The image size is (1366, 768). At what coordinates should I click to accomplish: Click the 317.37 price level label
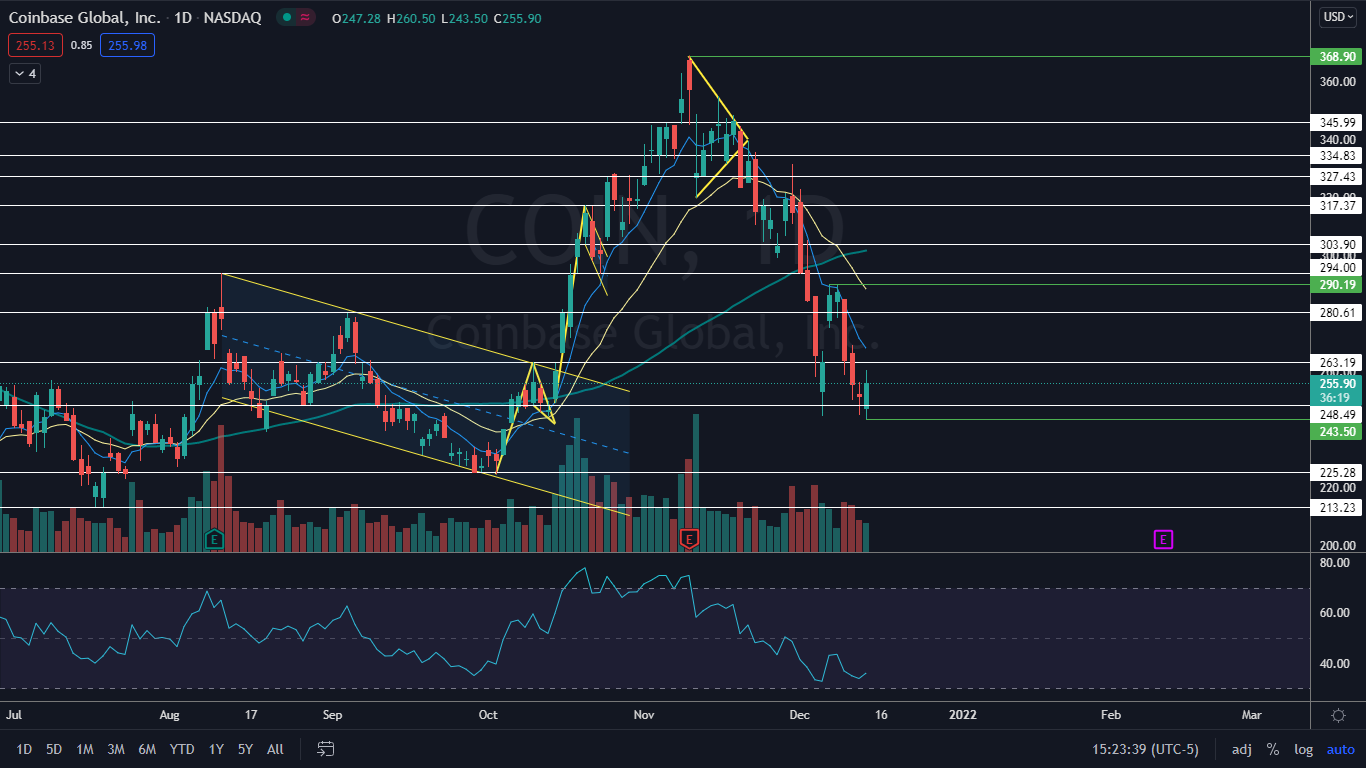tap(1337, 205)
